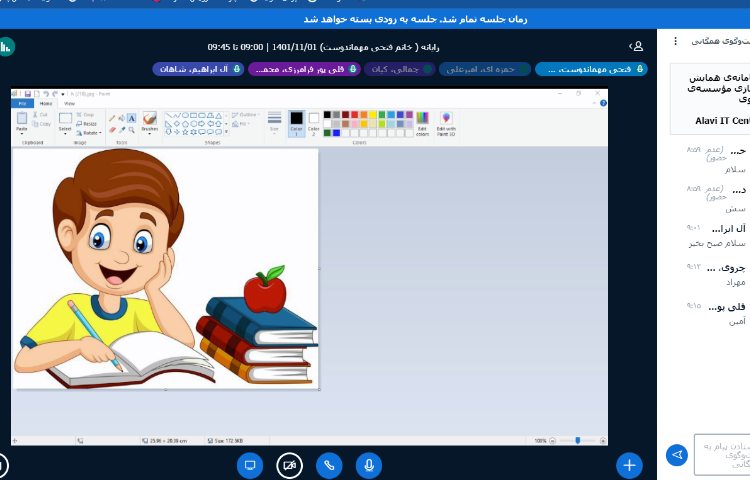Open the Rotate dropdown menu
Image resolution: width=750 pixels, height=480 pixels.
pos(89,133)
